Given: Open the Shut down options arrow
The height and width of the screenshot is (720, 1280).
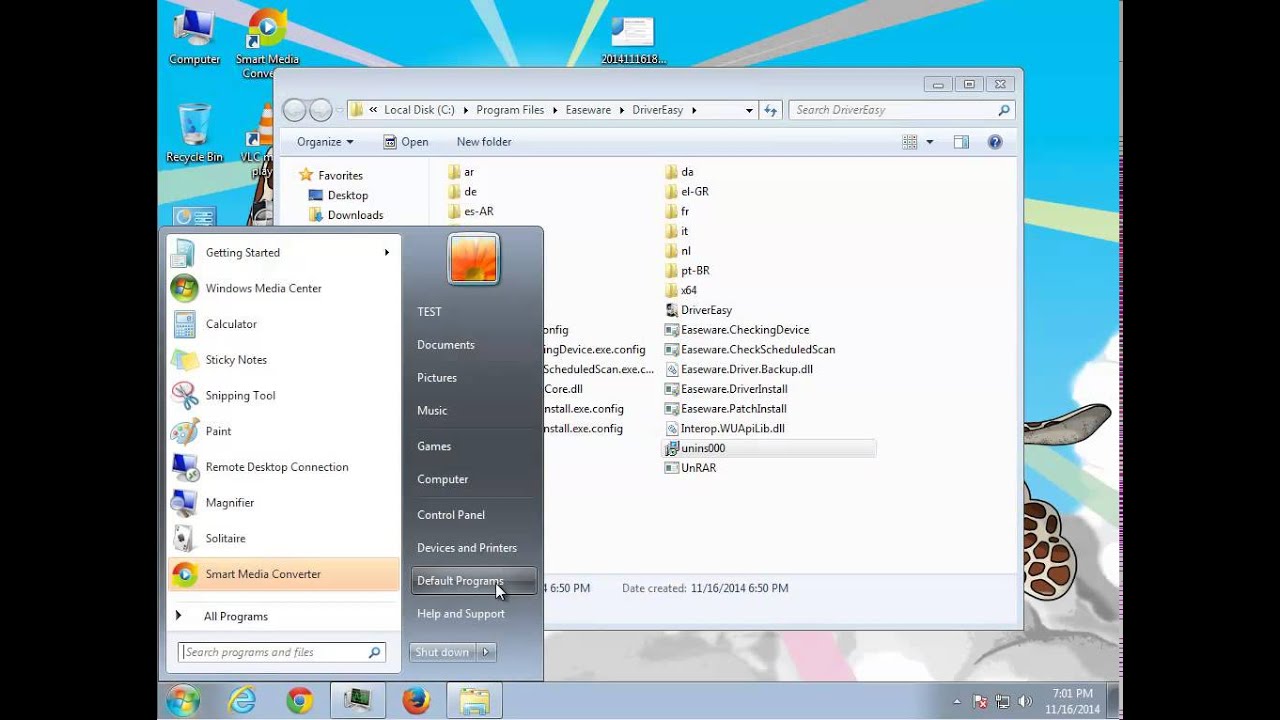Looking at the screenshot, I should tap(486, 652).
